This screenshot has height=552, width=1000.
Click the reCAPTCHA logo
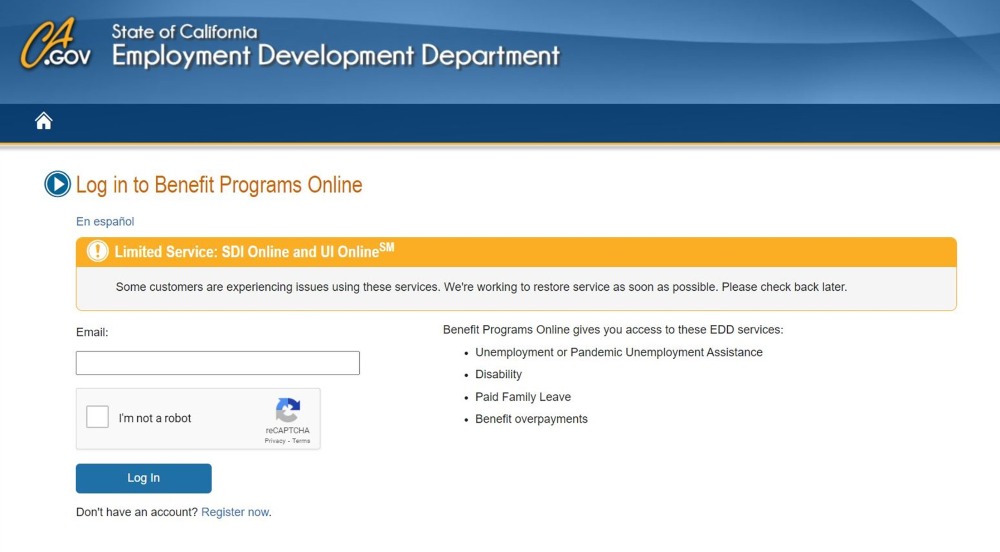[287, 411]
